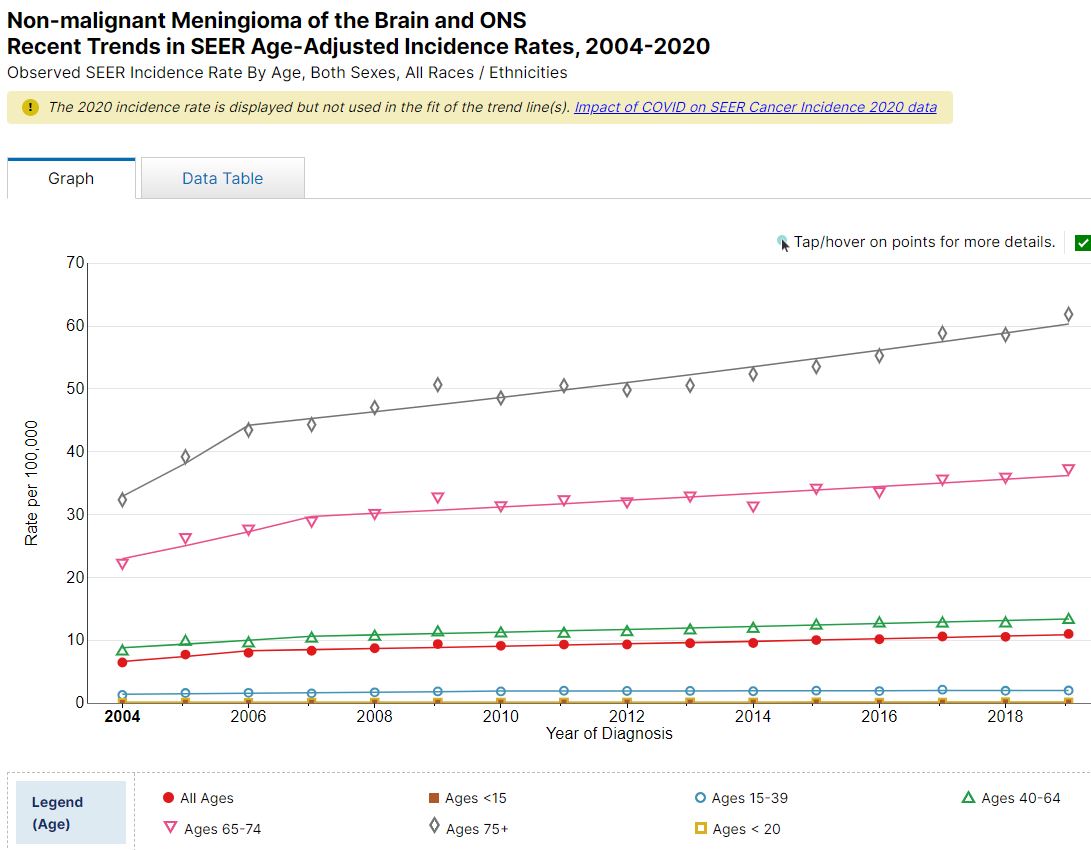
Task: Select the pink triangle Ages 65-74 legend marker
Action: (x=169, y=828)
